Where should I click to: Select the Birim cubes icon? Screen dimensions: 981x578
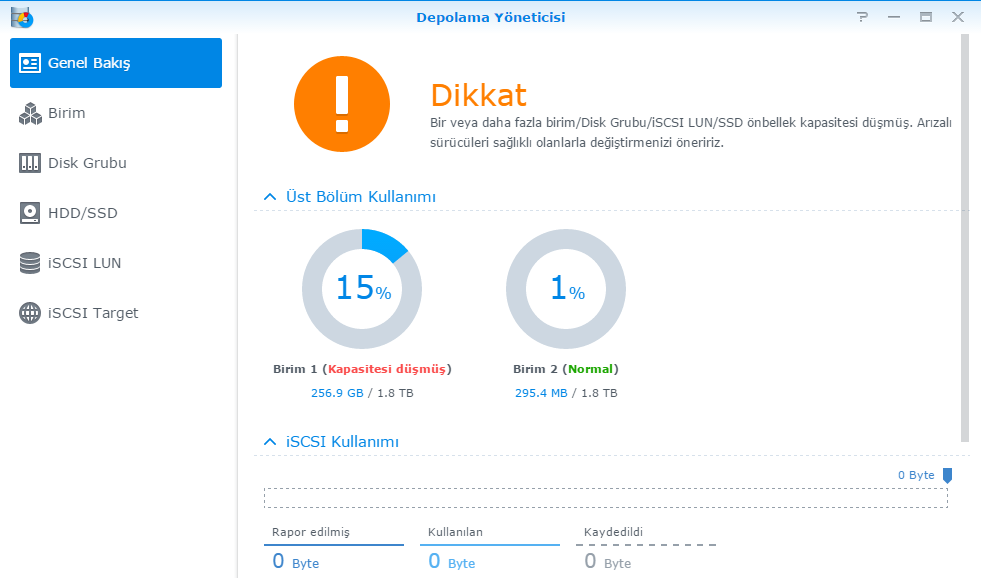pos(30,113)
